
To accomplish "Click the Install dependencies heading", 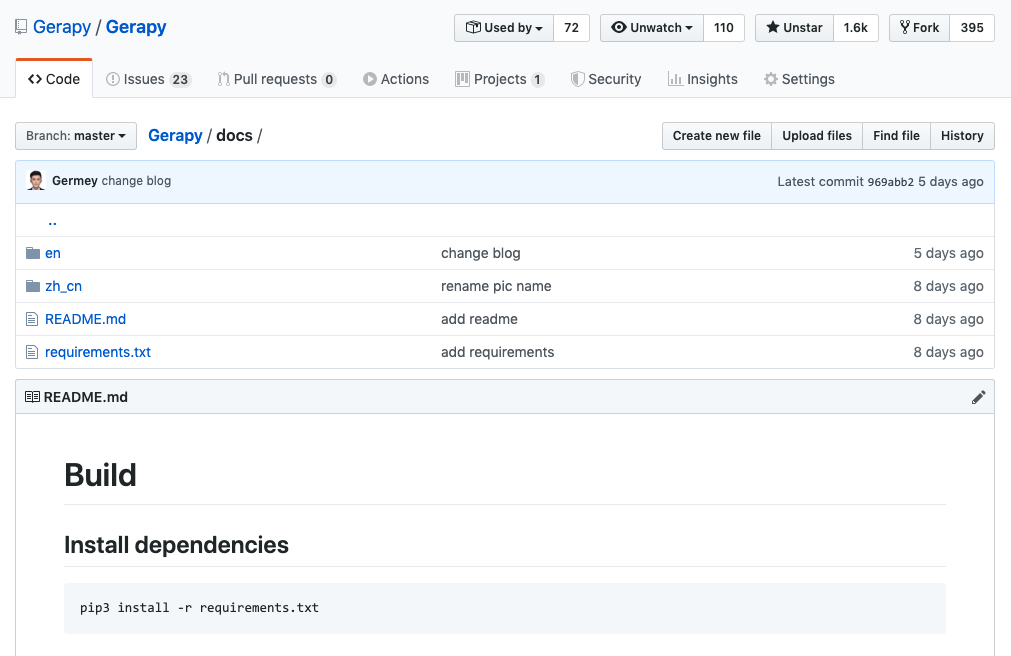I will coord(176,545).
